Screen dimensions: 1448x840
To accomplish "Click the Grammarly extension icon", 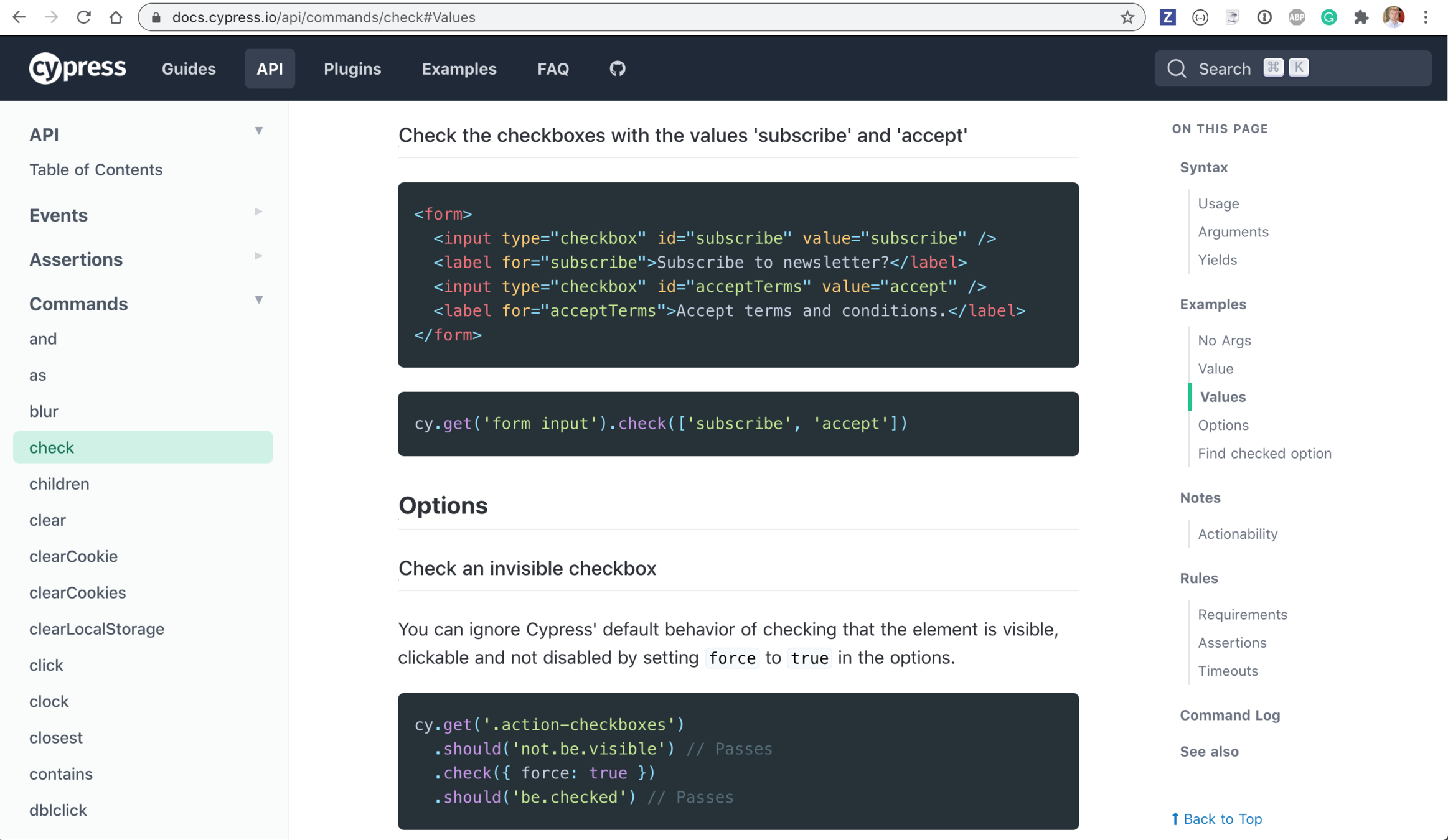I will point(1328,17).
